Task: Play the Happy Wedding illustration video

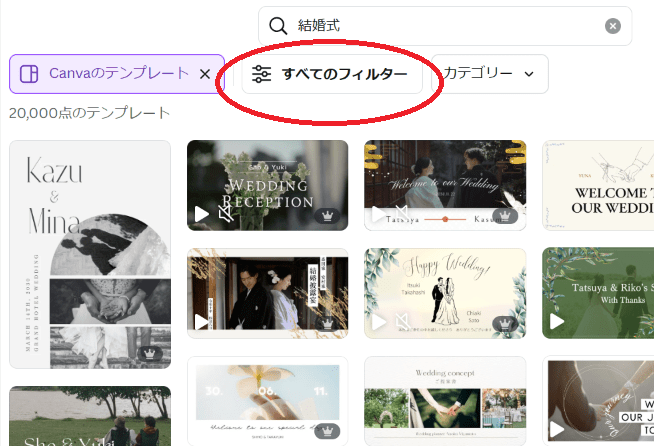Action: pyautogui.click(x=379, y=322)
